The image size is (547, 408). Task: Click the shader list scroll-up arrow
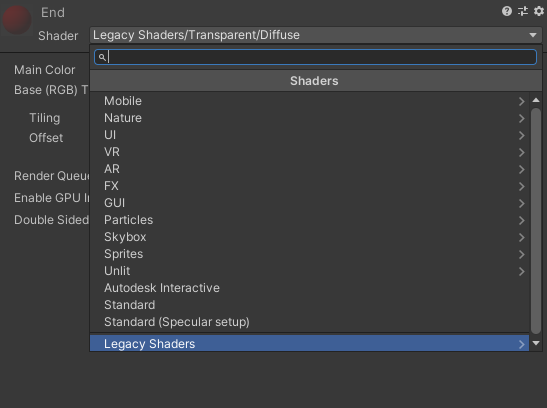point(536,100)
